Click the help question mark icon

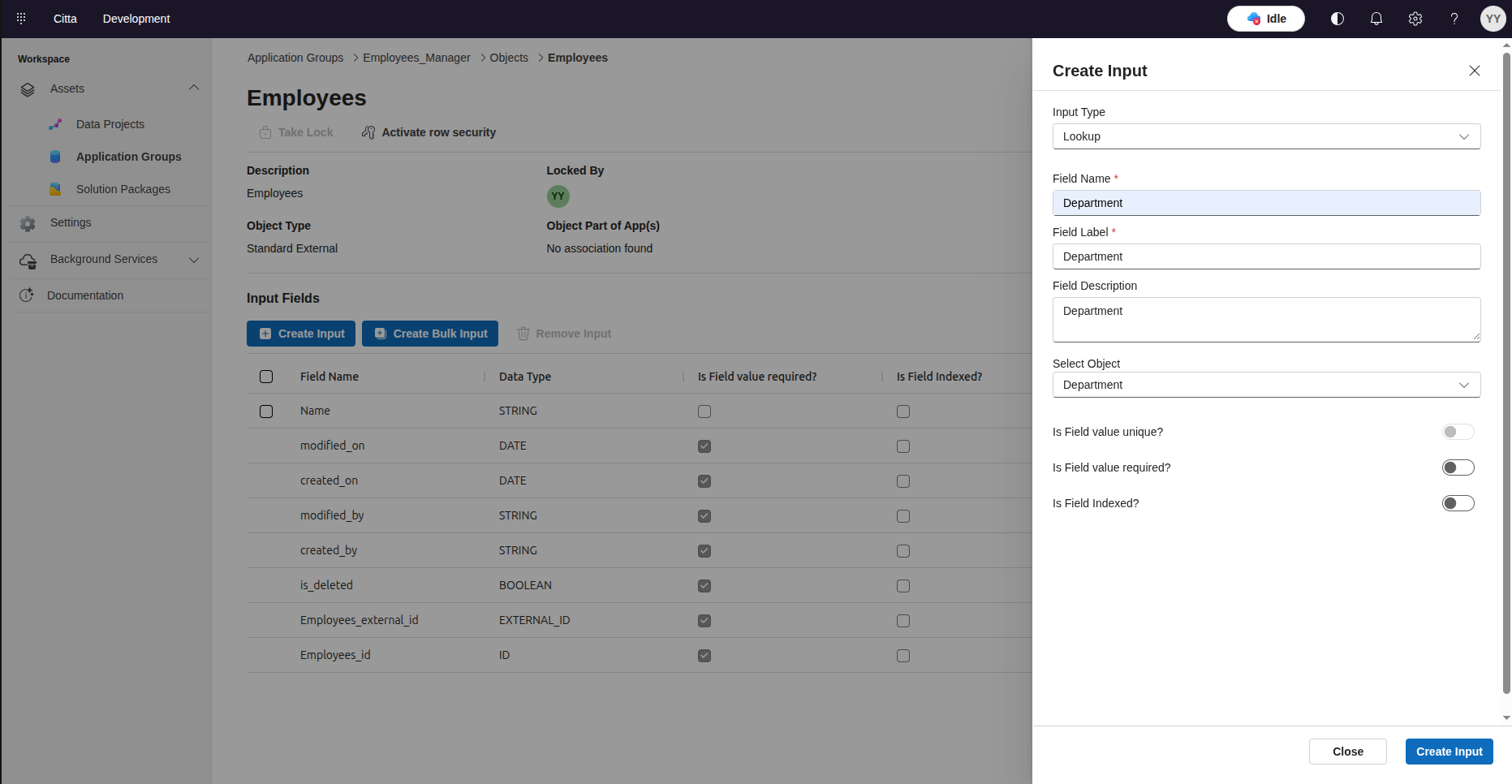1454,19
